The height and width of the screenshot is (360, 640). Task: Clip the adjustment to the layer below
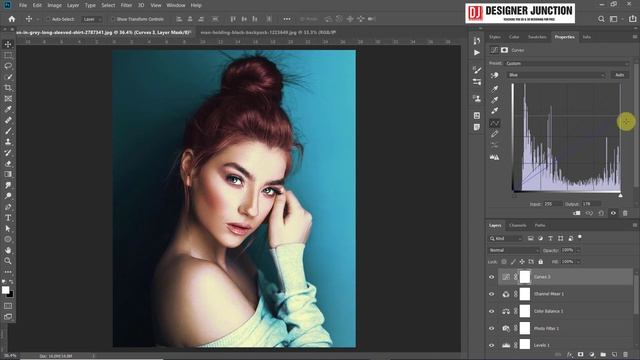577,213
